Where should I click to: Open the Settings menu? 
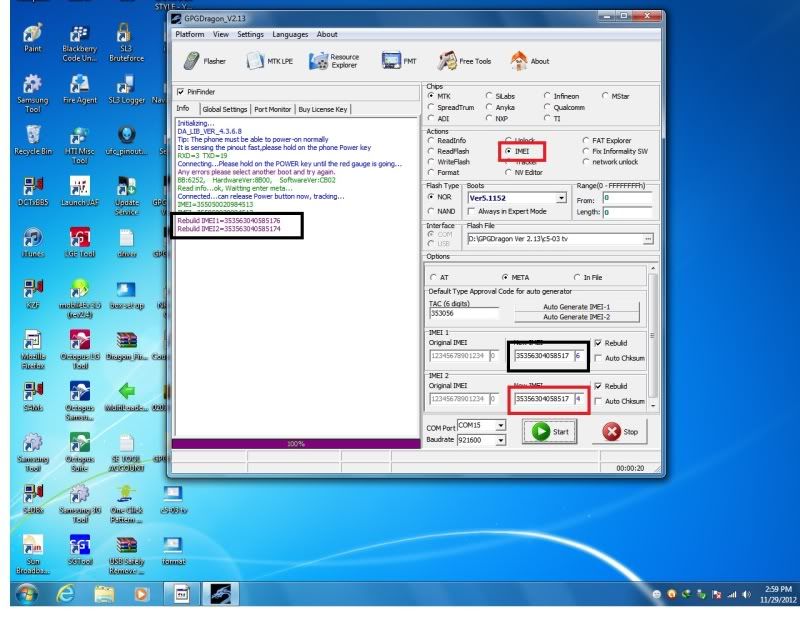click(x=250, y=34)
